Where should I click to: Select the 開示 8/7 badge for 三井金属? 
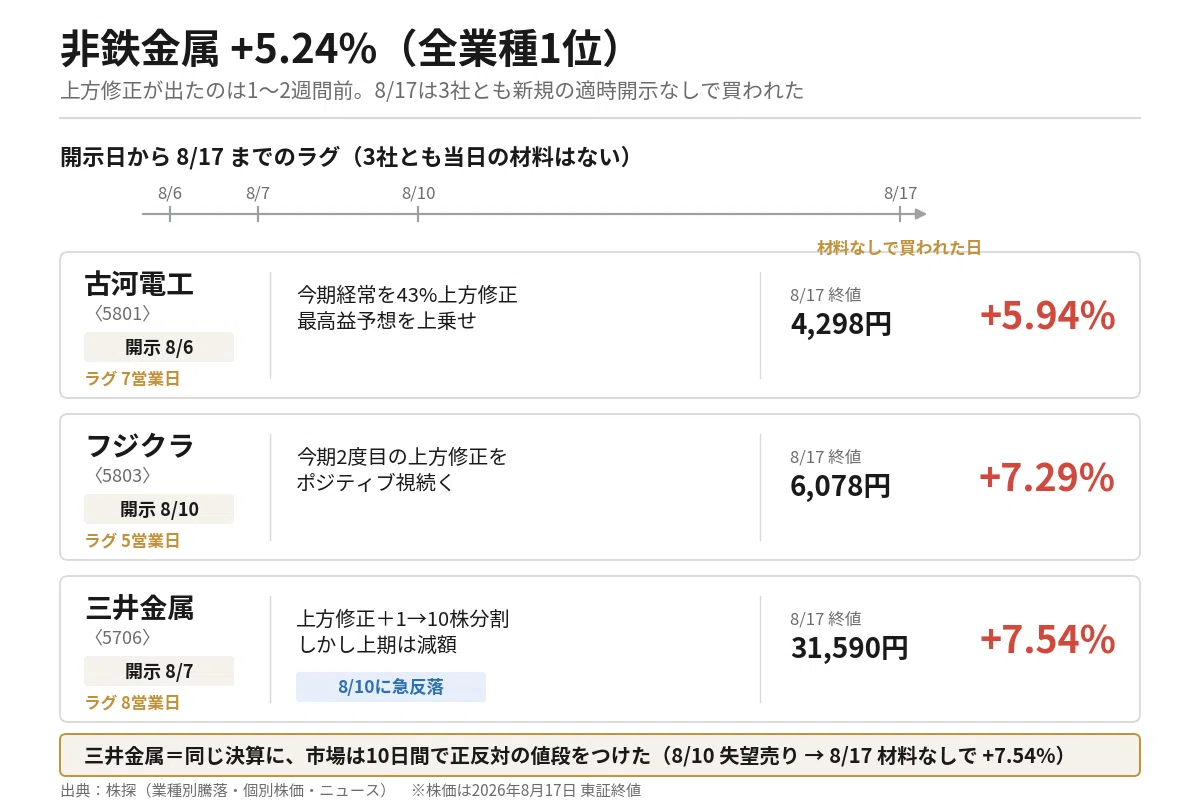(x=159, y=671)
